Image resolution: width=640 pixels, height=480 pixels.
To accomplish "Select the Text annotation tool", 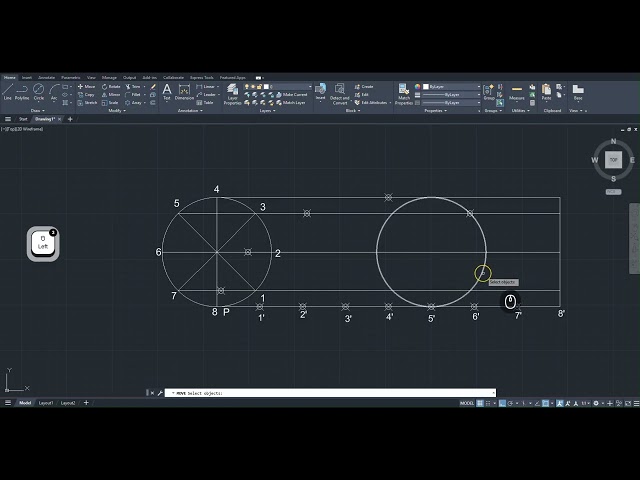I will pyautogui.click(x=167, y=92).
